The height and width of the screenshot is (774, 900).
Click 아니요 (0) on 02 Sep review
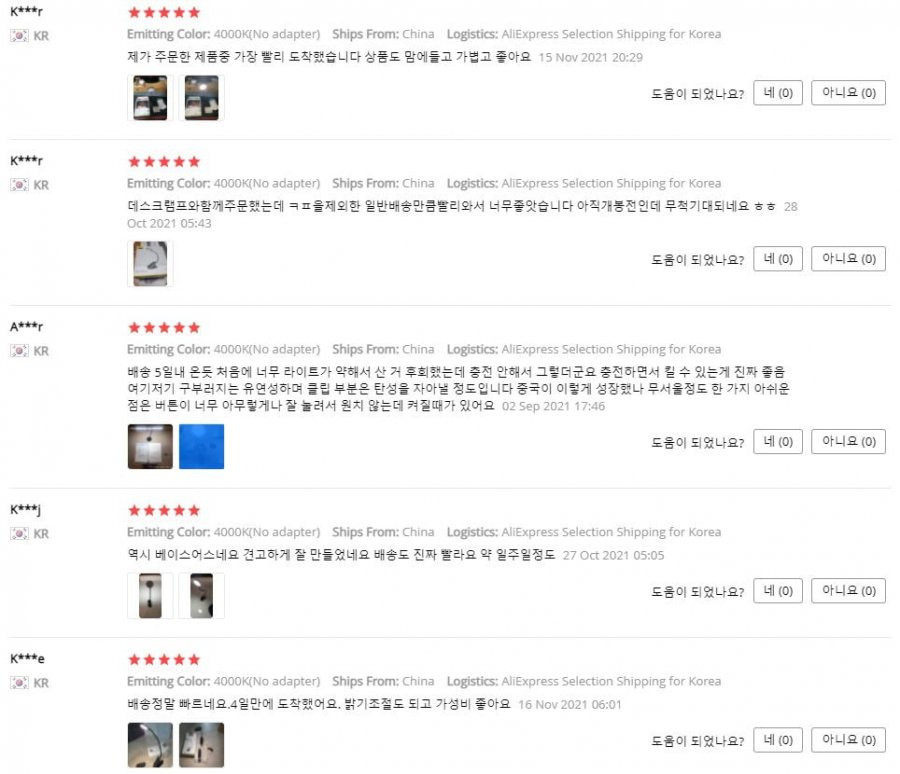pos(848,442)
